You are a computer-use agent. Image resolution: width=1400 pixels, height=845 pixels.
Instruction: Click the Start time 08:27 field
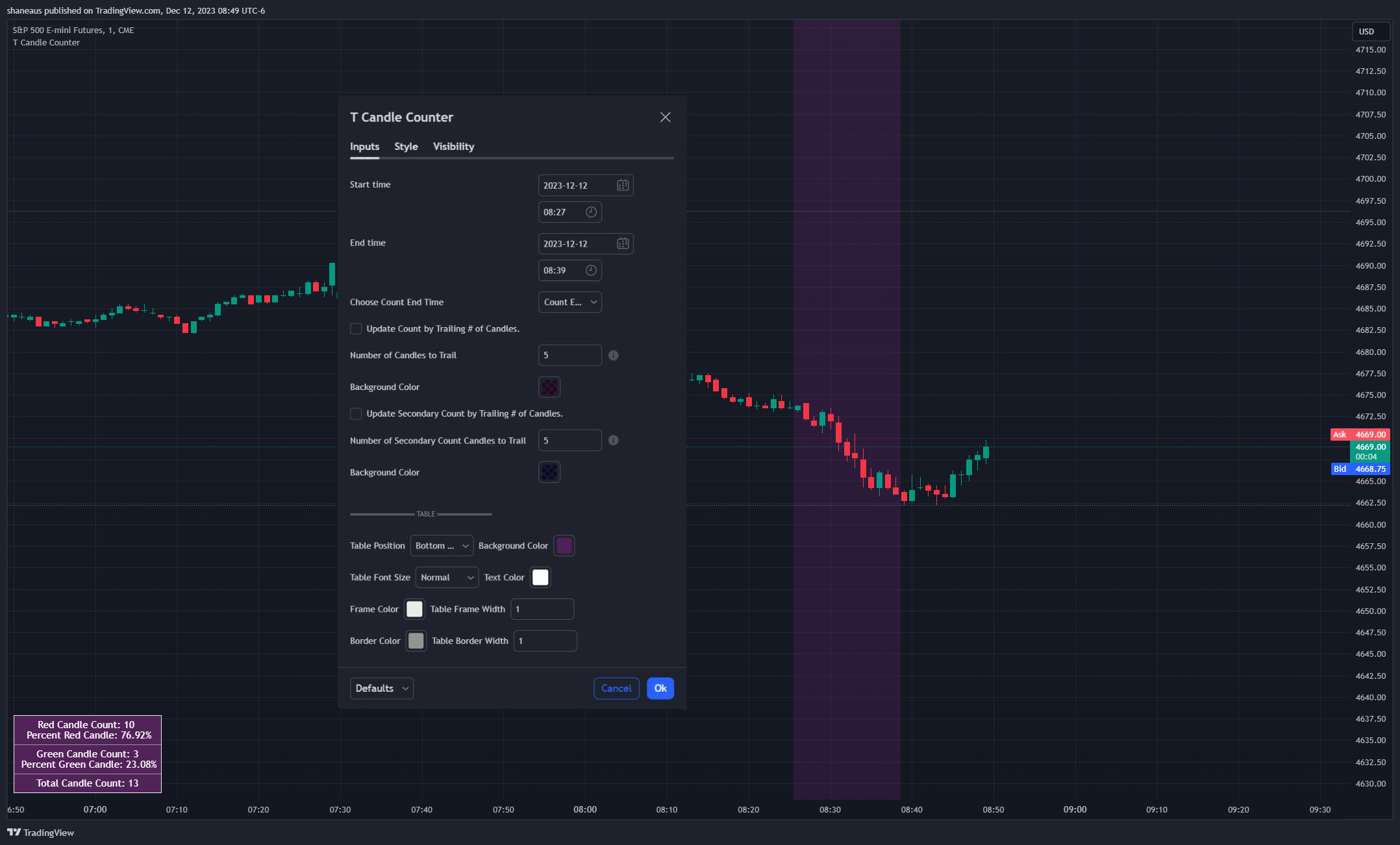pyautogui.click(x=570, y=212)
